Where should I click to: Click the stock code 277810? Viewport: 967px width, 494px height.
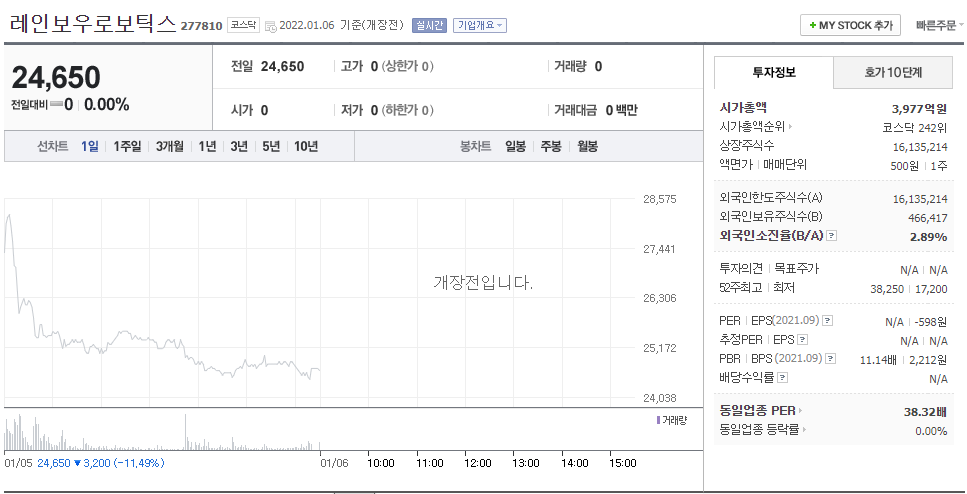click(201, 27)
